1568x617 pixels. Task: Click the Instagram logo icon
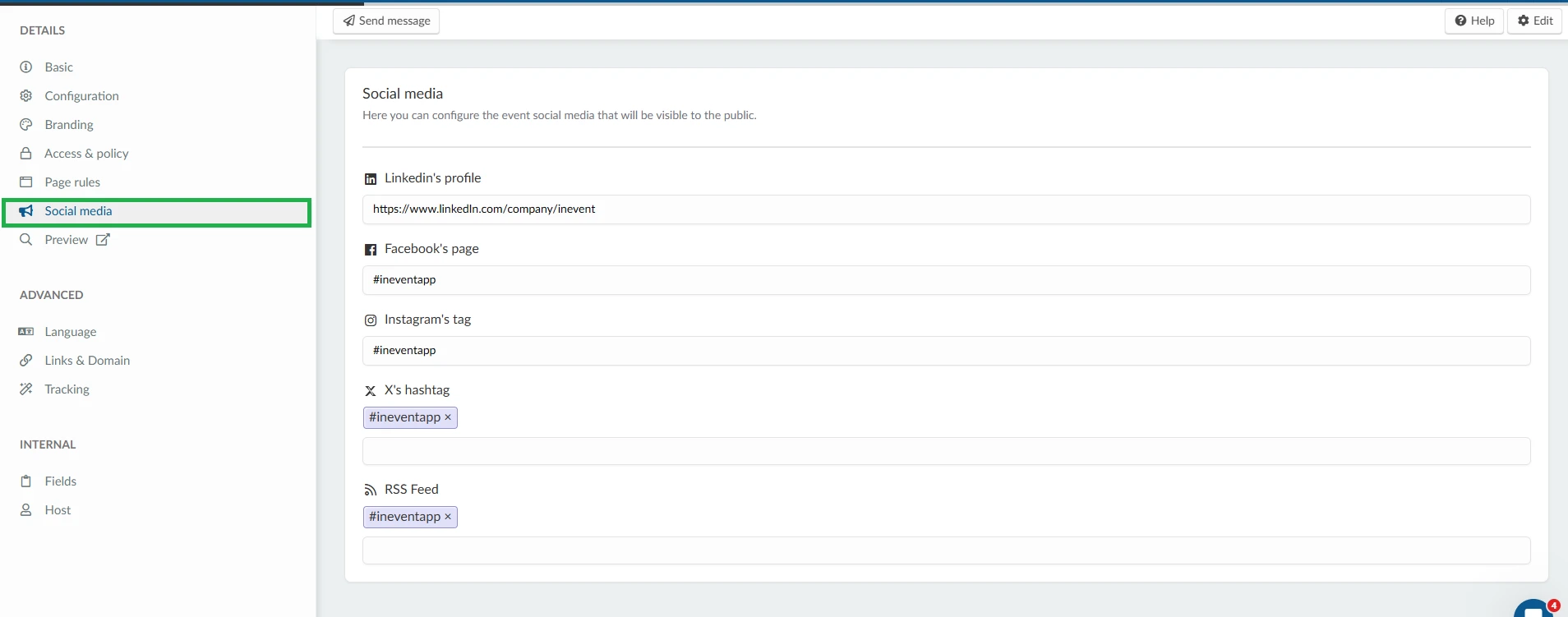coord(371,320)
